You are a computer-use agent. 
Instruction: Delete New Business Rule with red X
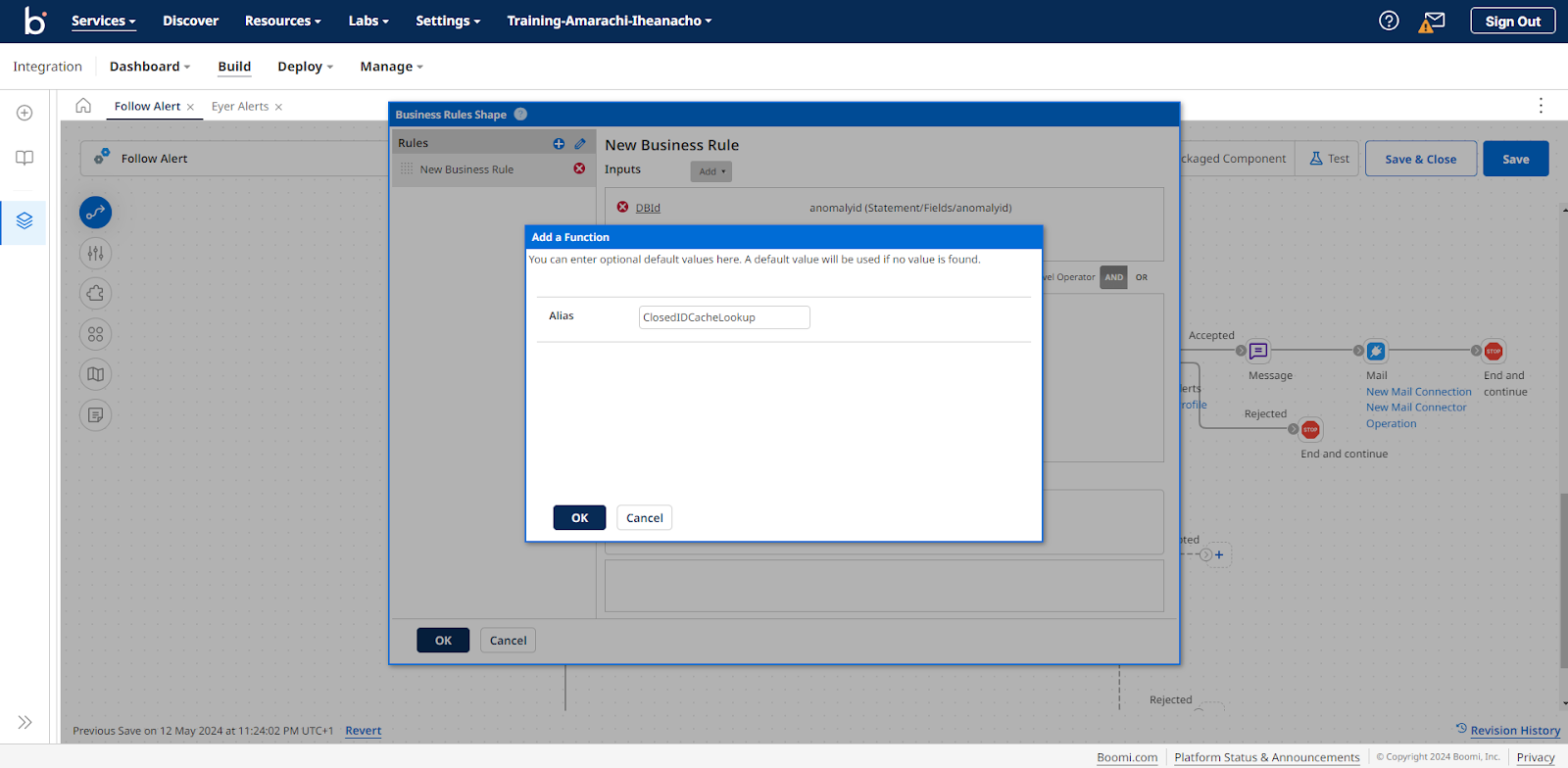click(x=579, y=168)
